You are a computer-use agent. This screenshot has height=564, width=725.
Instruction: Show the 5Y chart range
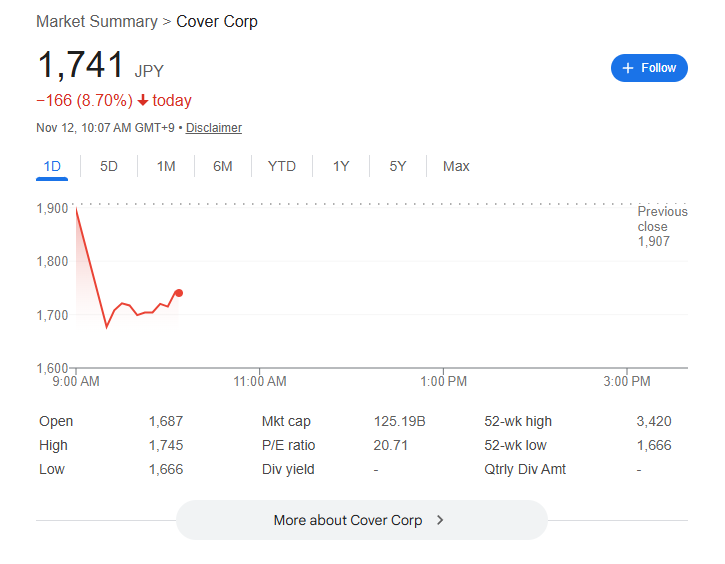pyautogui.click(x=398, y=166)
